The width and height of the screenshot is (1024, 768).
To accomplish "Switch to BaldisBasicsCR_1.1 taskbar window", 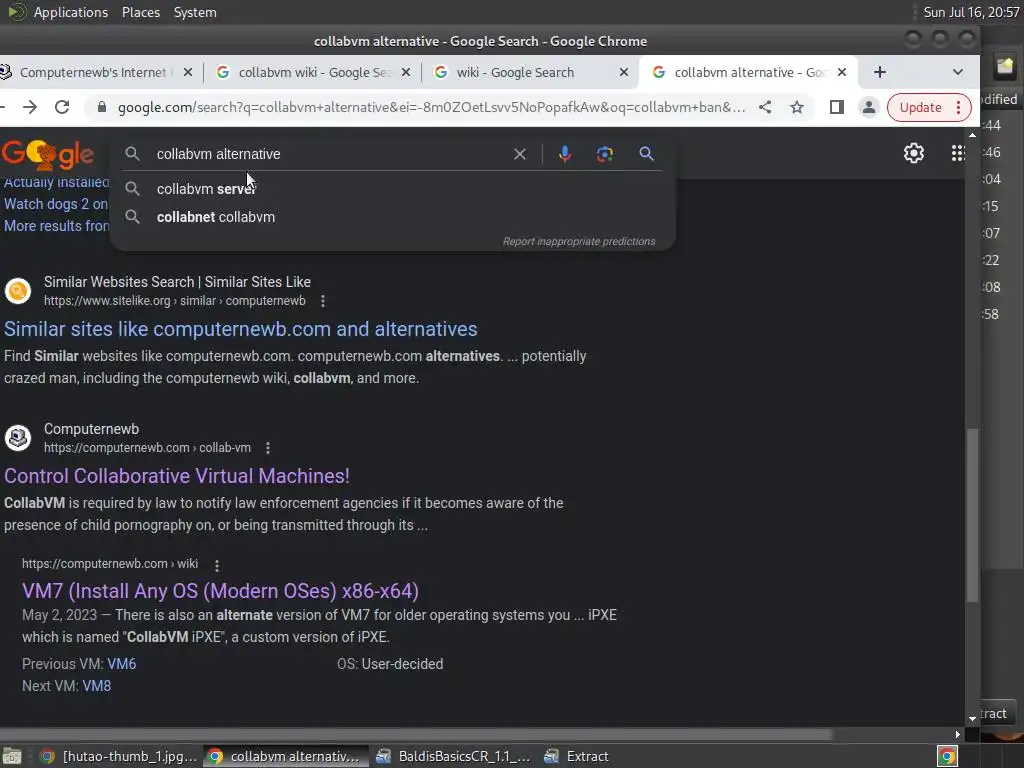I will [454, 756].
